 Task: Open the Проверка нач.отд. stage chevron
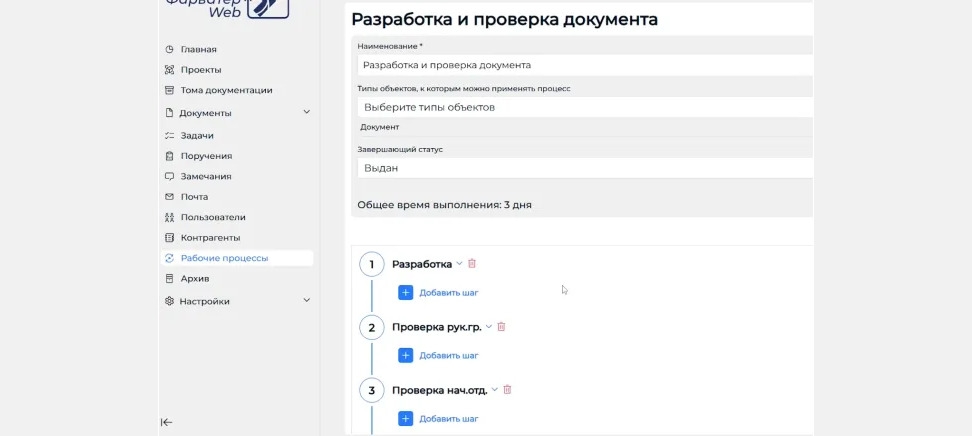click(495, 390)
